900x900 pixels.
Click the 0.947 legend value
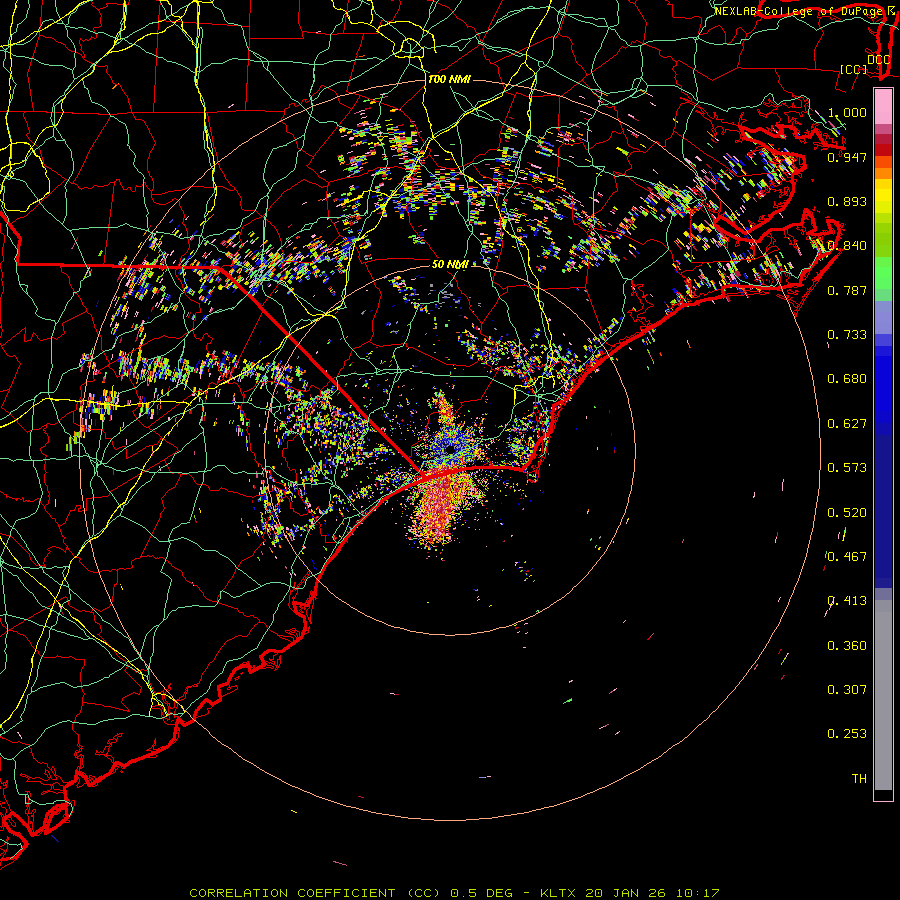click(847, 157)
